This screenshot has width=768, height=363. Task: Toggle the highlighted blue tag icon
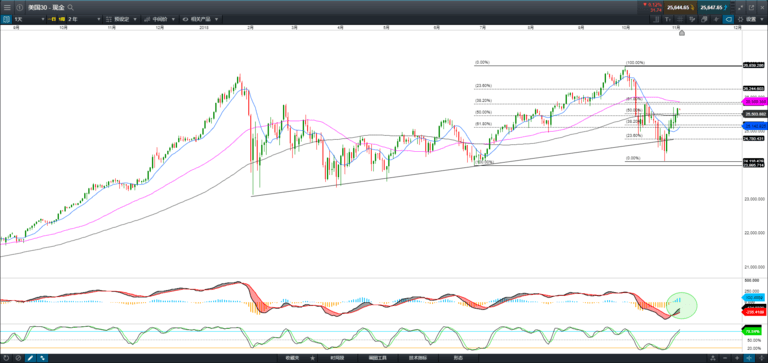728,19
